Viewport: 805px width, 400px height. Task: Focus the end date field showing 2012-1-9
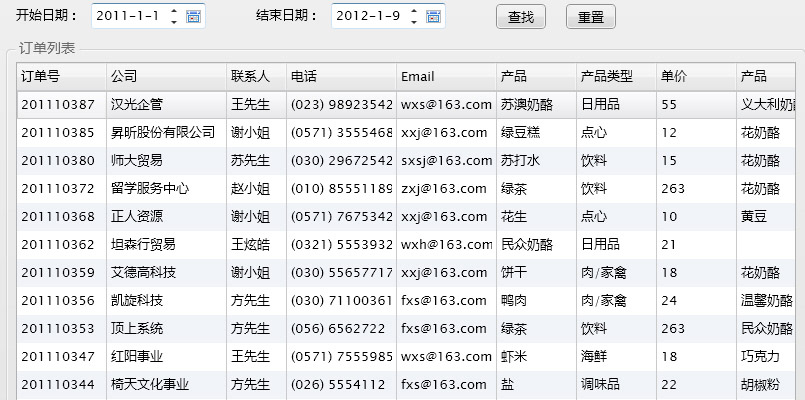368,17
